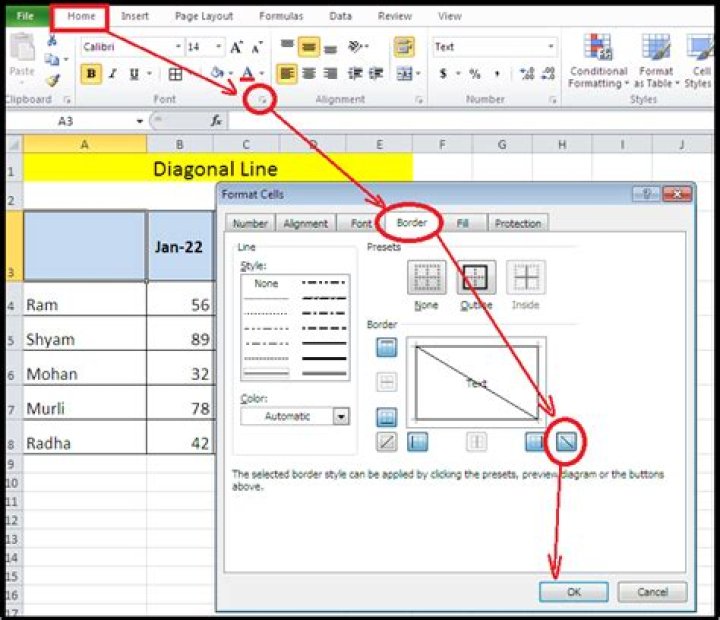This screenshot has width=720, height=620.
Task: Increase font size with the large A
Action: click(236, 47)
